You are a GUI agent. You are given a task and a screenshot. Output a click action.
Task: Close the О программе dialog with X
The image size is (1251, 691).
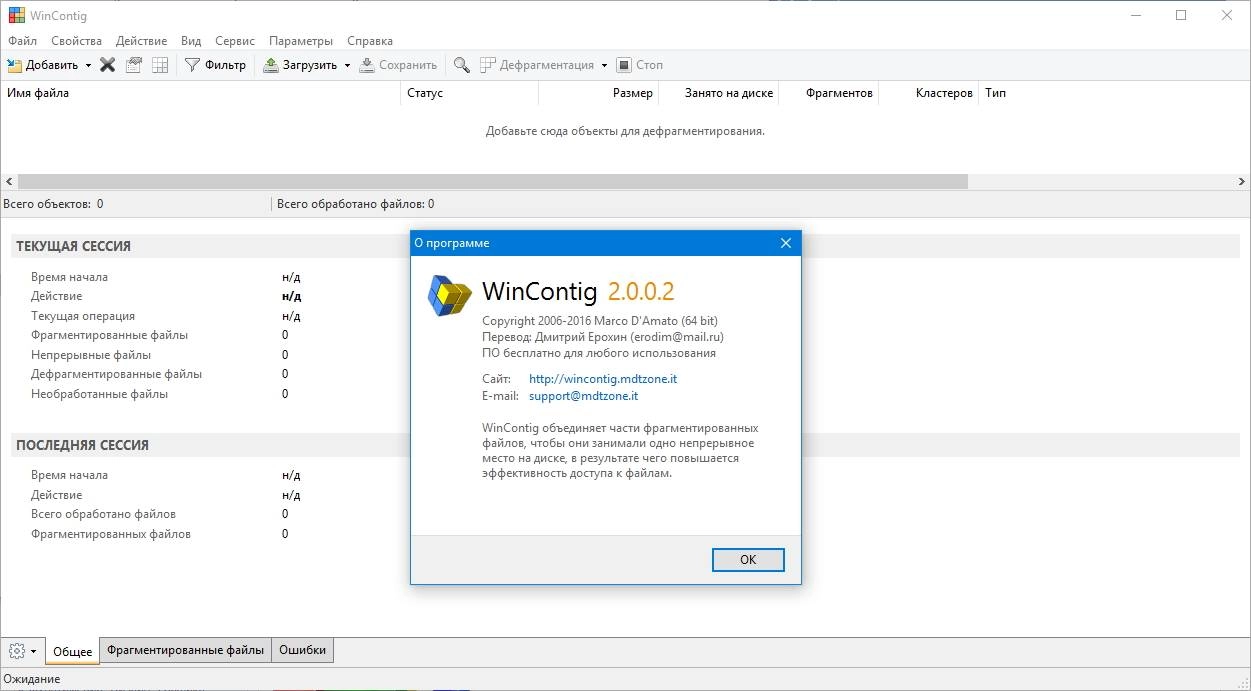(x=785, y=243)
